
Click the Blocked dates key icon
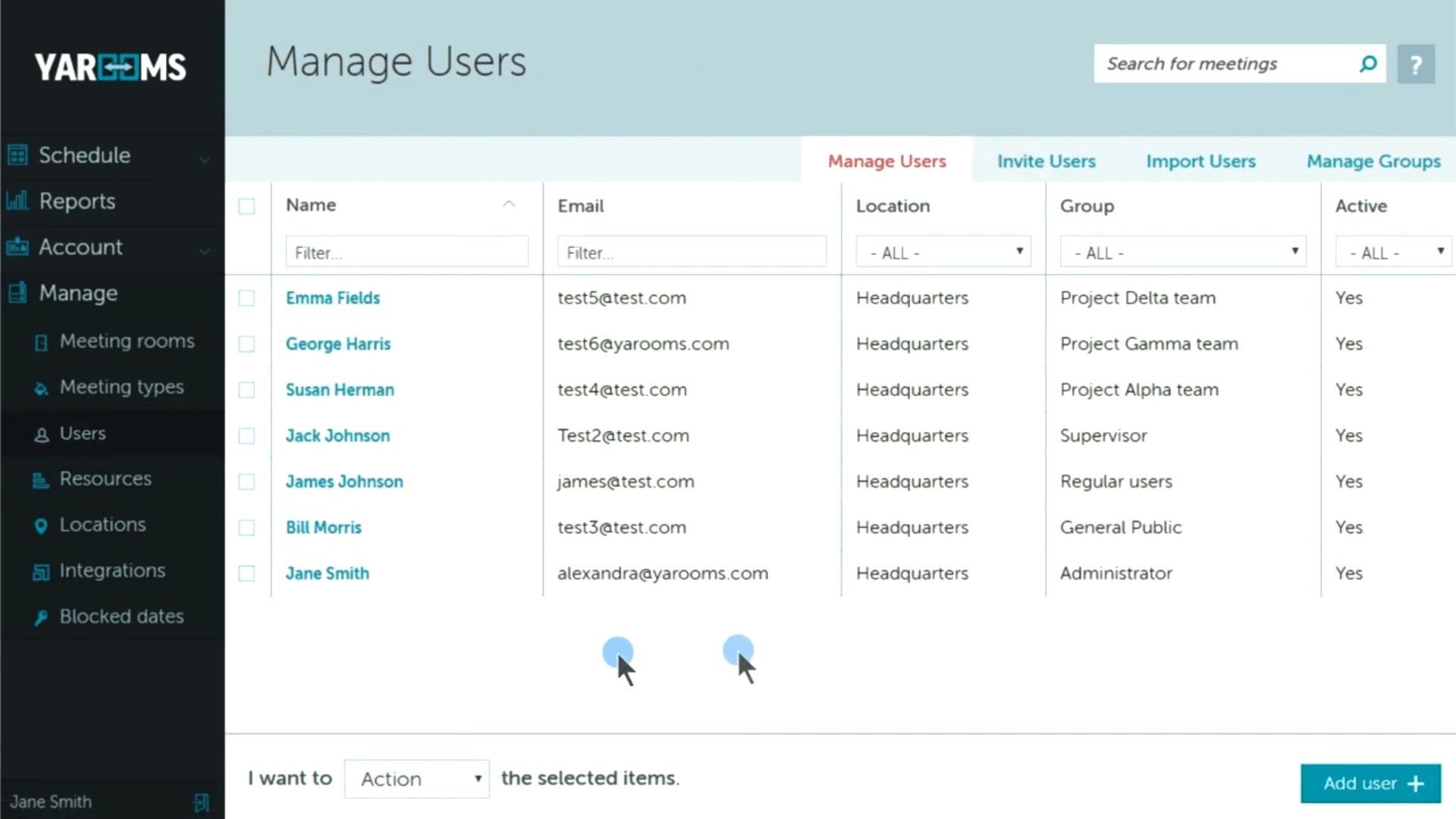41,617
